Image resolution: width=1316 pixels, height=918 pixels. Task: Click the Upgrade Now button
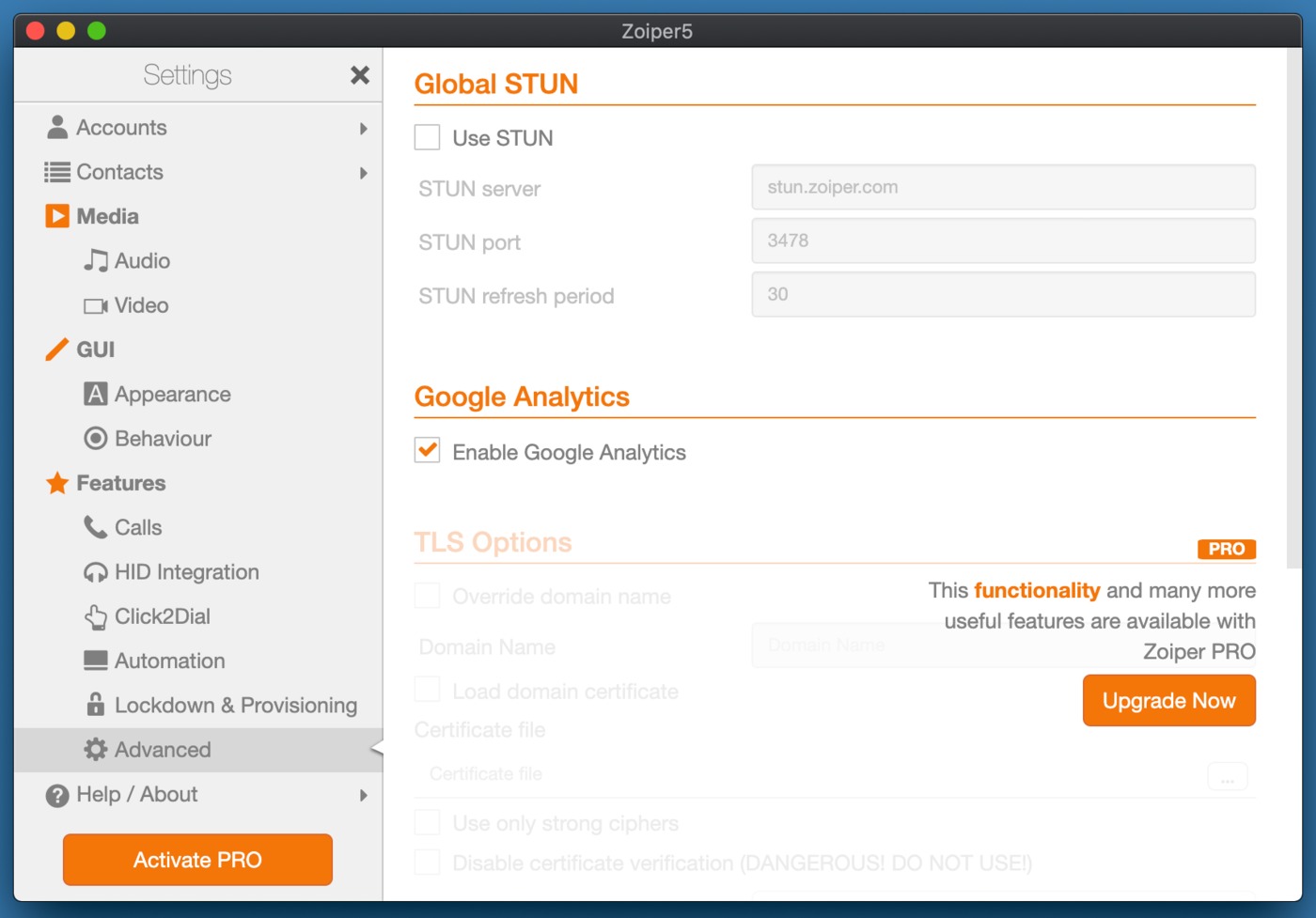1168,701
